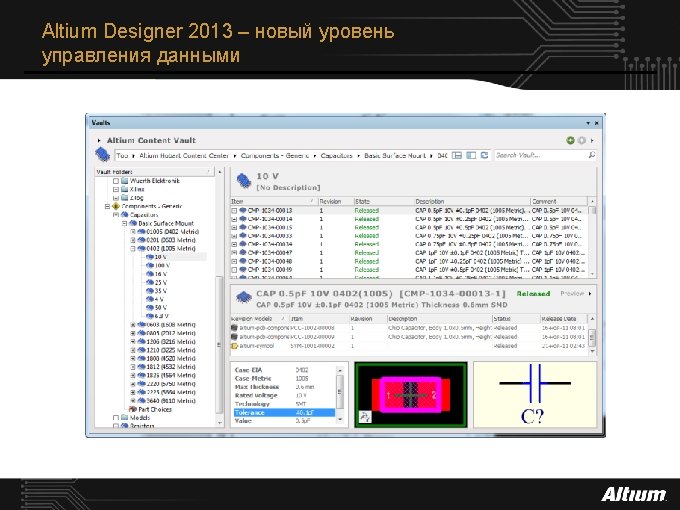Sort by the Revision column header

coord(335,202)
